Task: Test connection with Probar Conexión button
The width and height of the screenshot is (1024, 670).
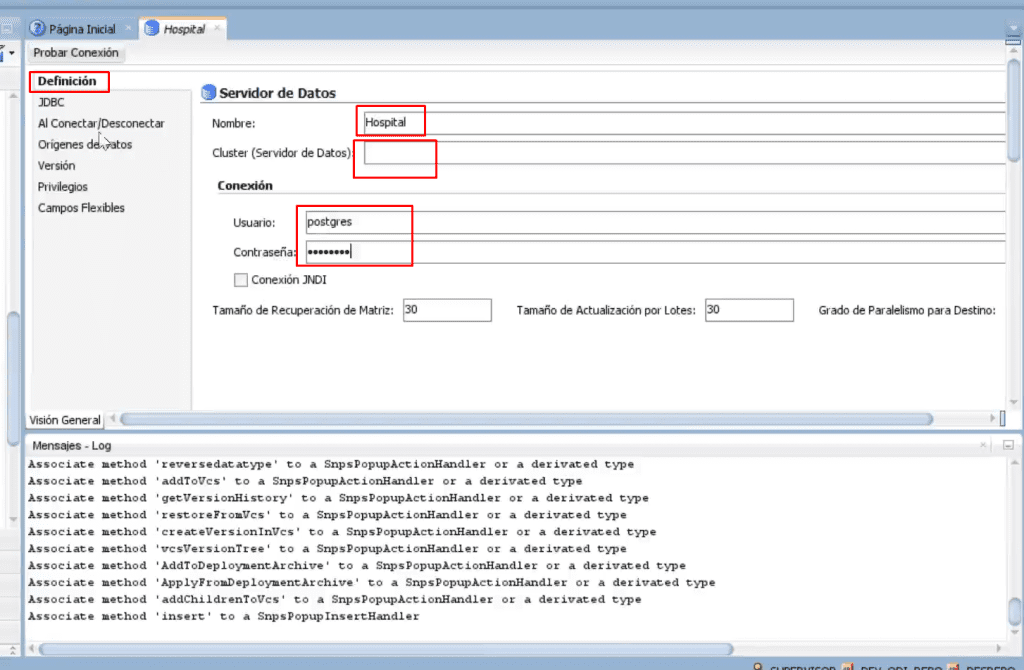Action: [x=76, y=52]
